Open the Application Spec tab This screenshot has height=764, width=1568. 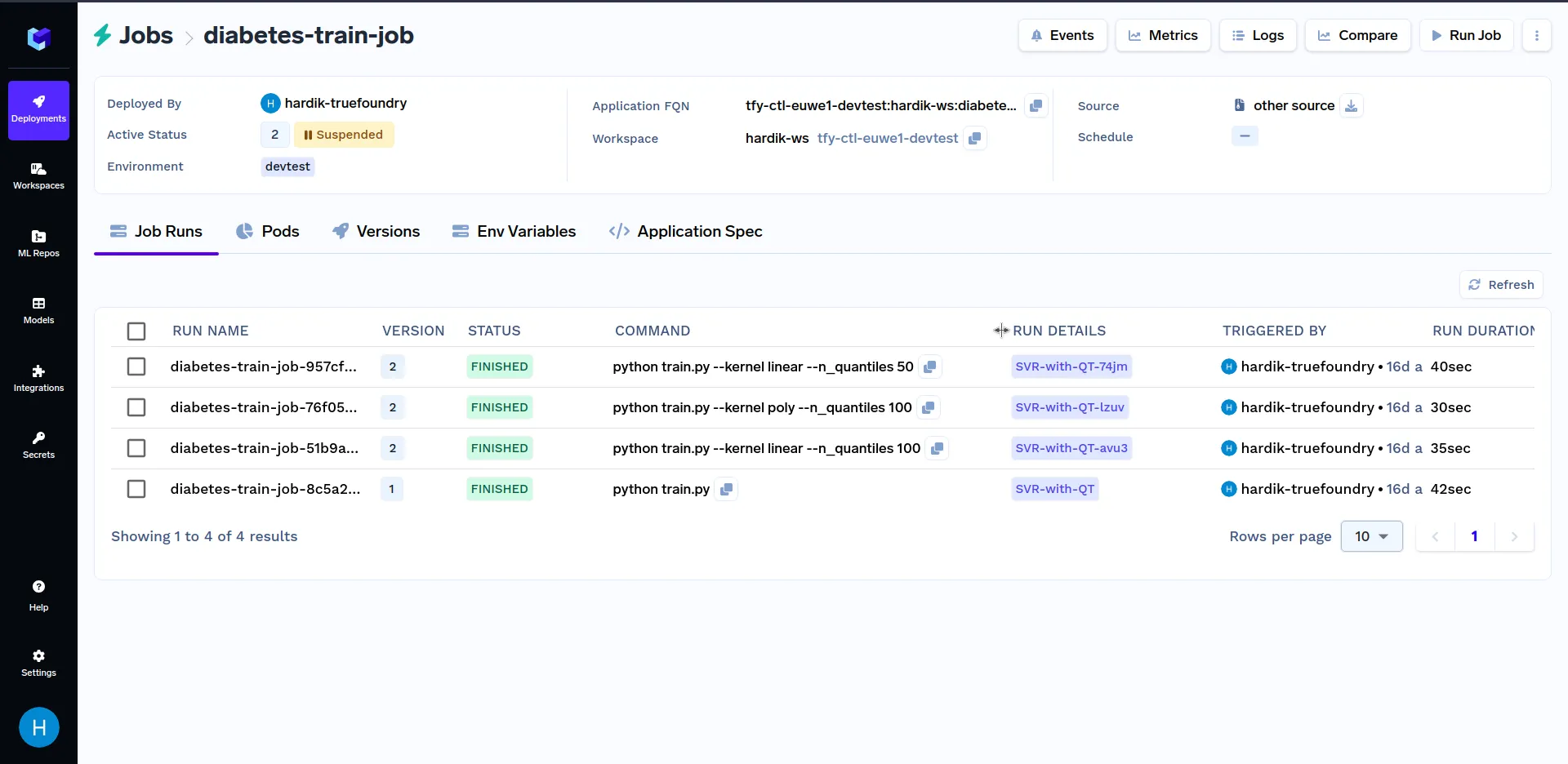[x=685, y=231]
